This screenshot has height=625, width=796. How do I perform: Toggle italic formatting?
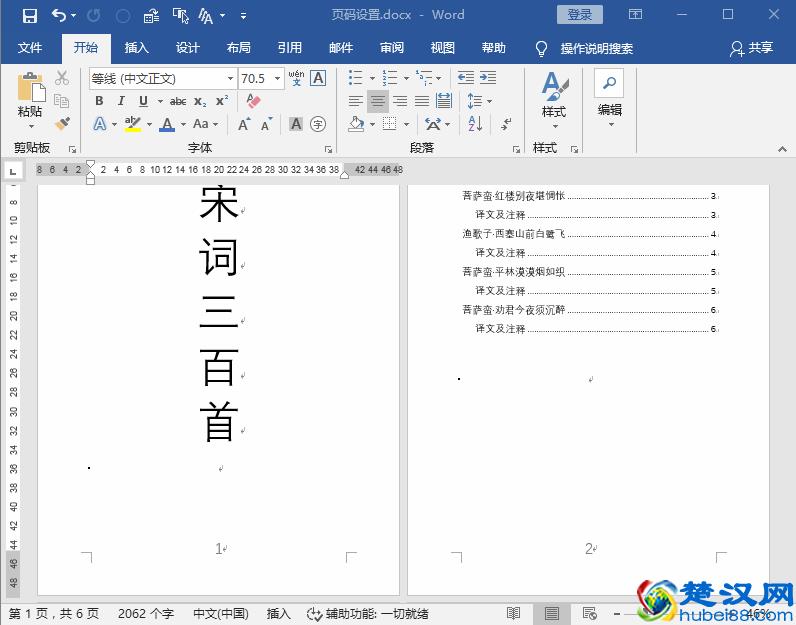click(121, 101)
